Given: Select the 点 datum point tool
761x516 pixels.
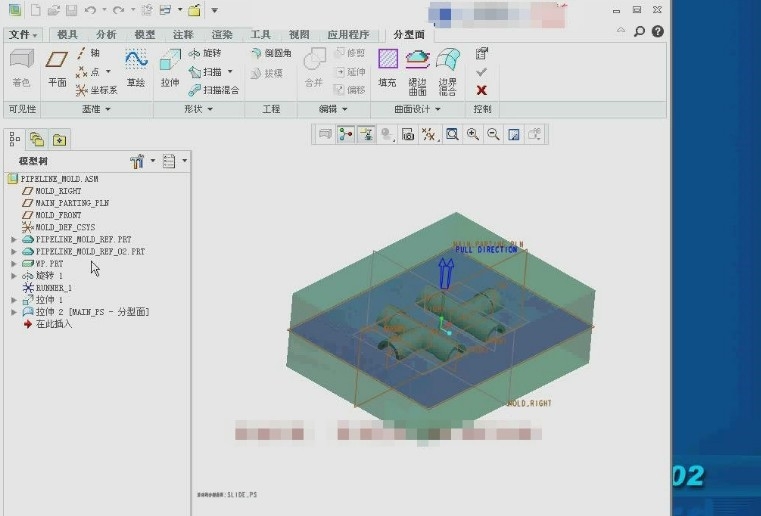Looking at the screenshot, I should tap(88, 71).
